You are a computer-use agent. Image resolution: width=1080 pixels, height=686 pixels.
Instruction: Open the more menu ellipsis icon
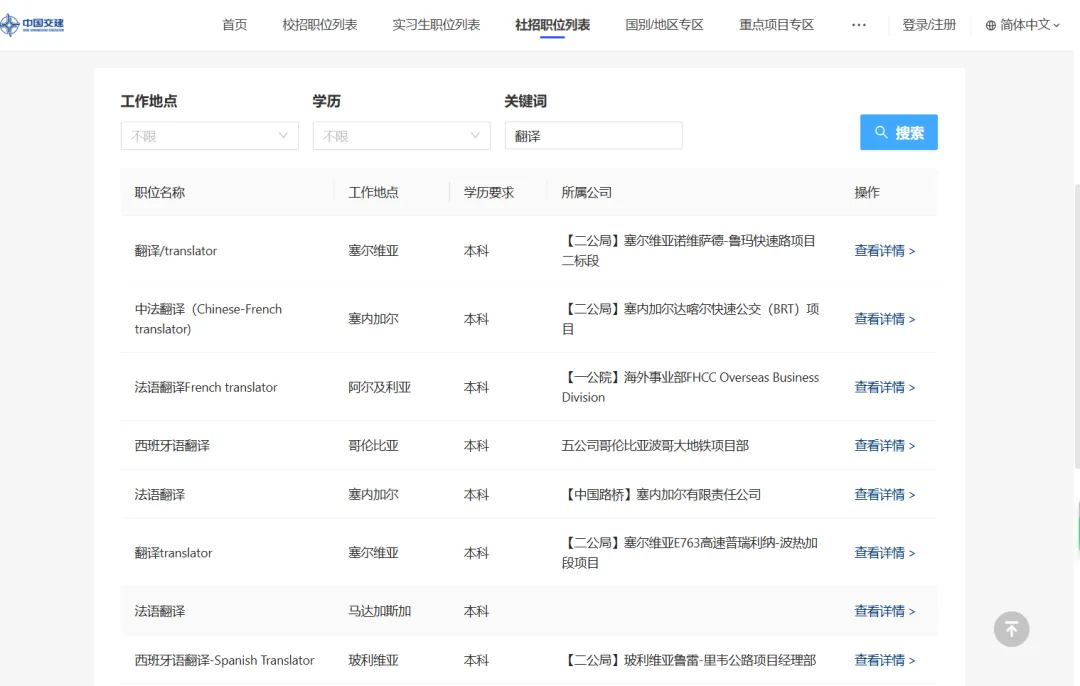(858, 25)
